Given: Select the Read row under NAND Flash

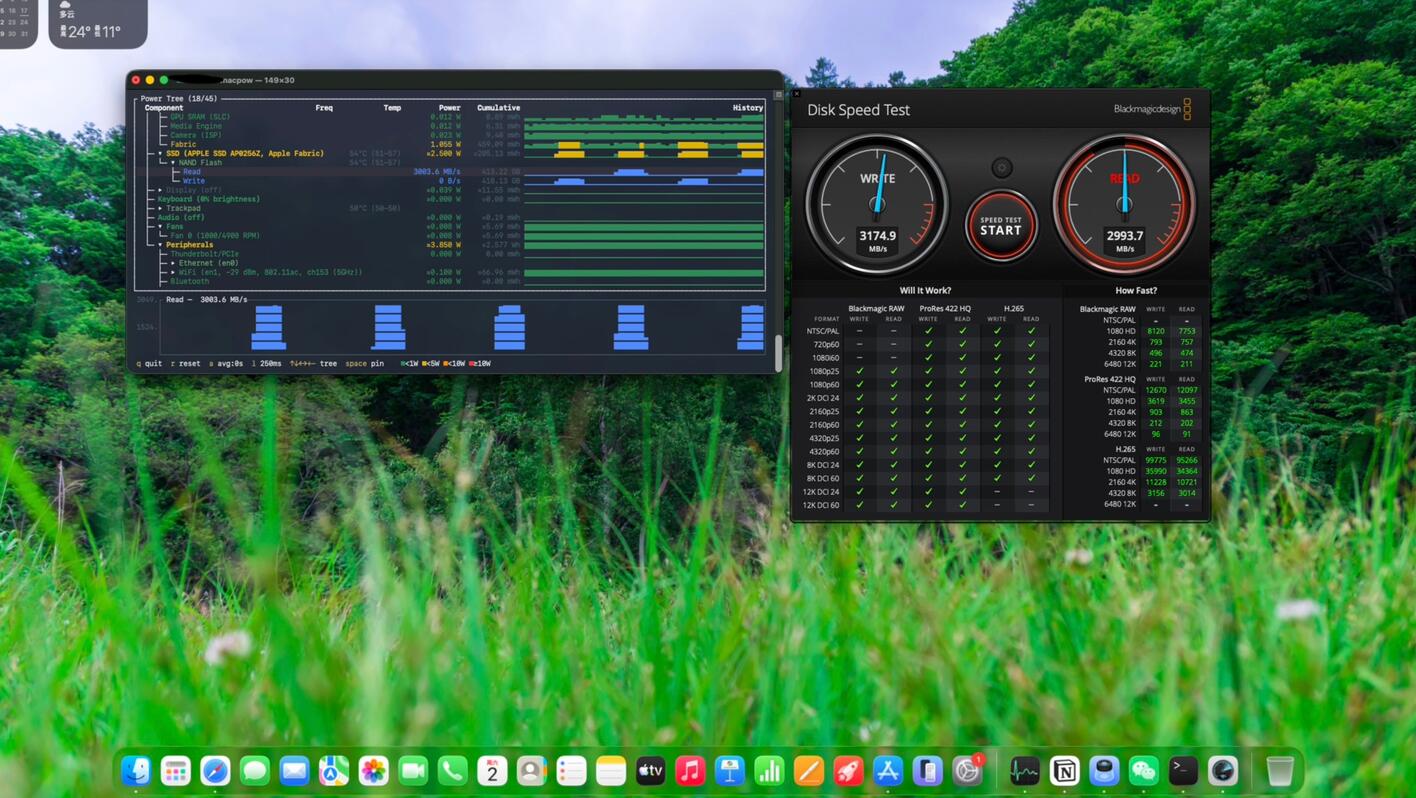Looking at the screenshot, I should point(450,172).
